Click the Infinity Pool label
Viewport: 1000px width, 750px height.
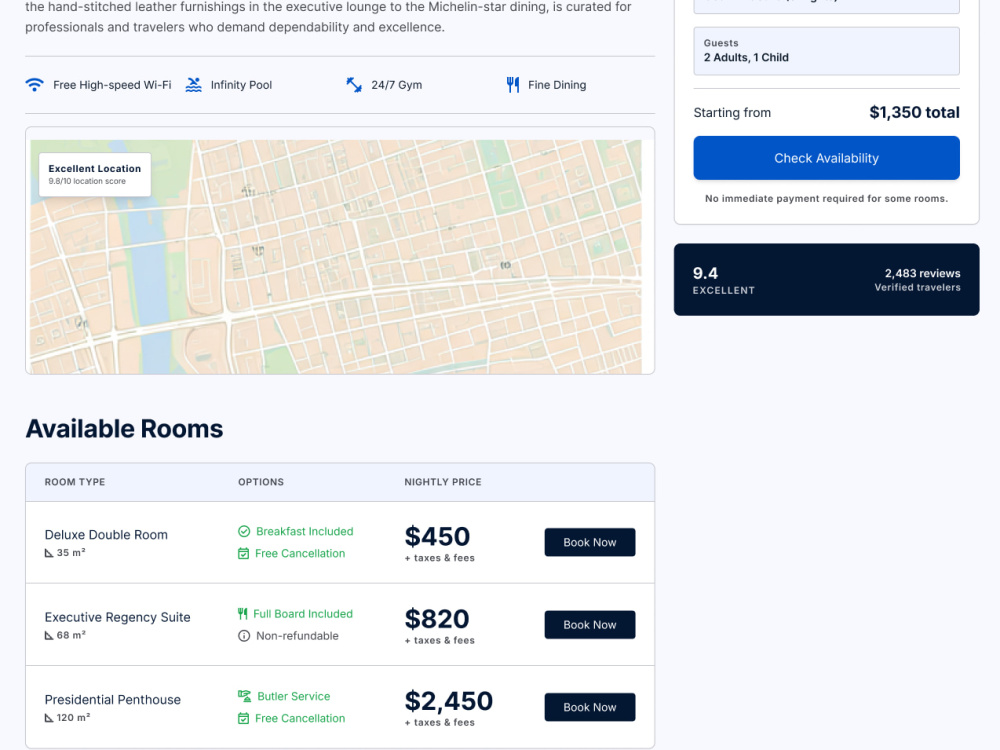click(x=241, y=85)
